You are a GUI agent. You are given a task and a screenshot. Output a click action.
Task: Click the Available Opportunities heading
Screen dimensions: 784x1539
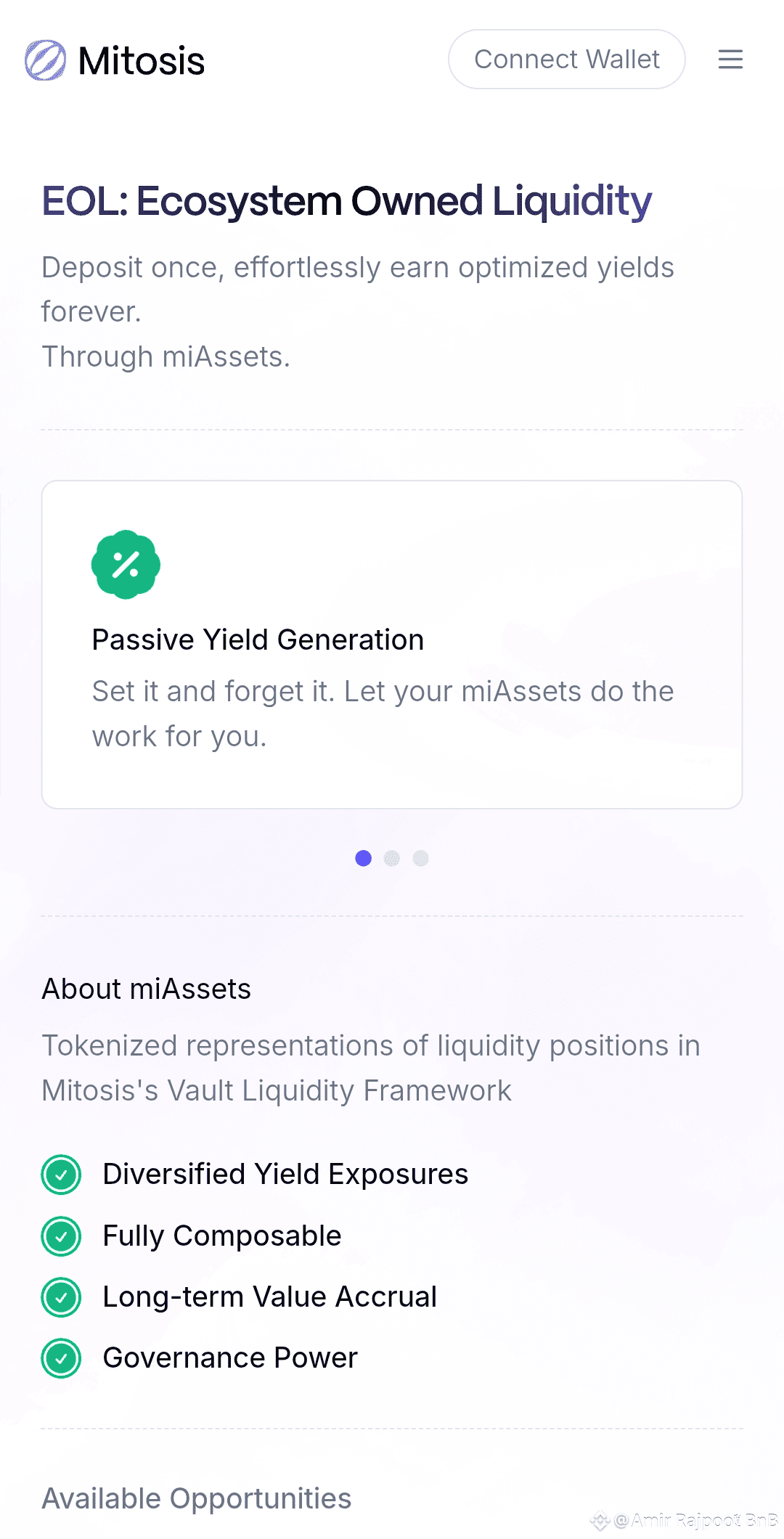point(197,1499)
